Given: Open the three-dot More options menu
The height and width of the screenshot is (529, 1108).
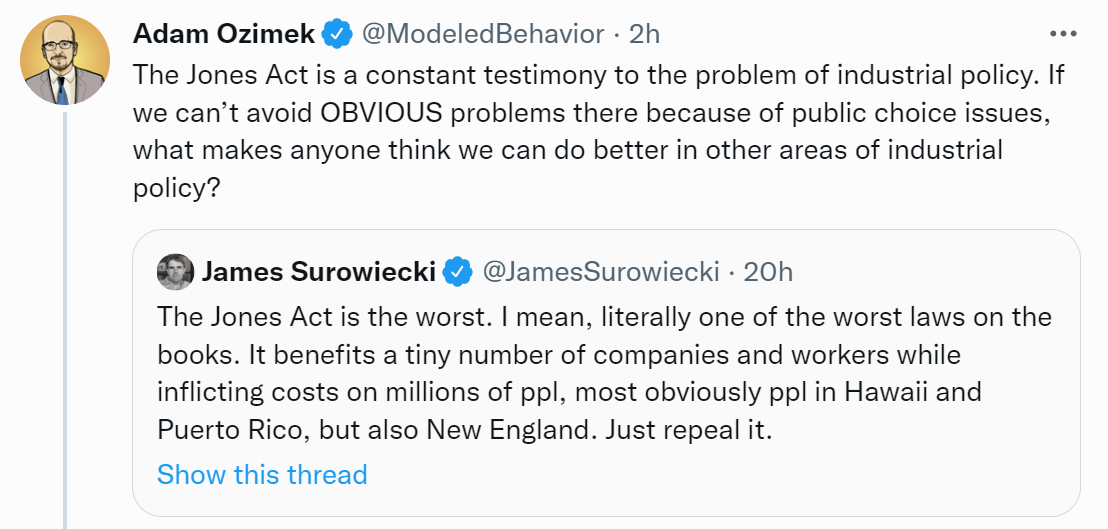Looking at the screenshot, I should click(x=1063, y=34).
